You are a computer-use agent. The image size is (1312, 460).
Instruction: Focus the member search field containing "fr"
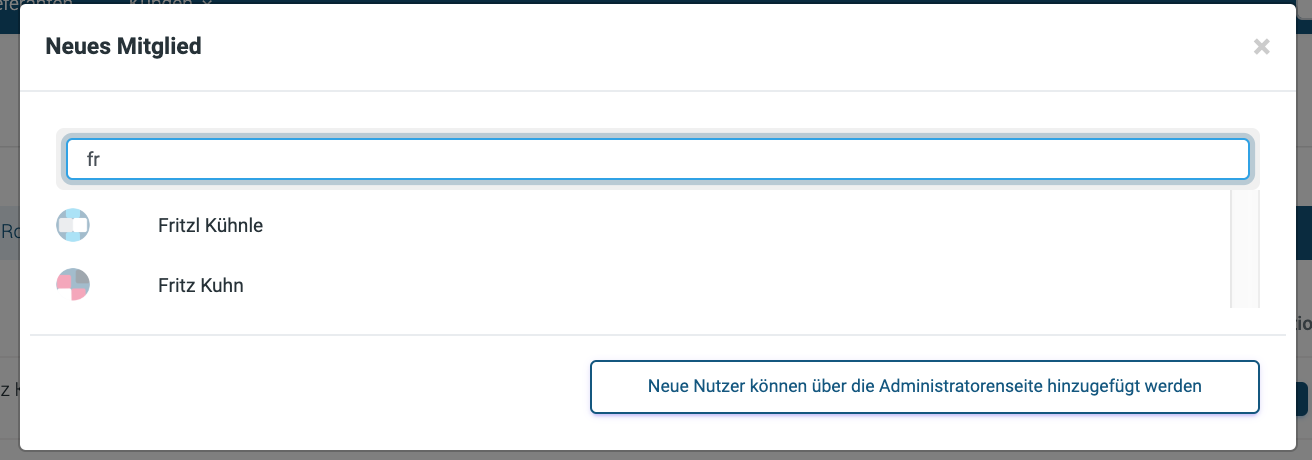657,159
